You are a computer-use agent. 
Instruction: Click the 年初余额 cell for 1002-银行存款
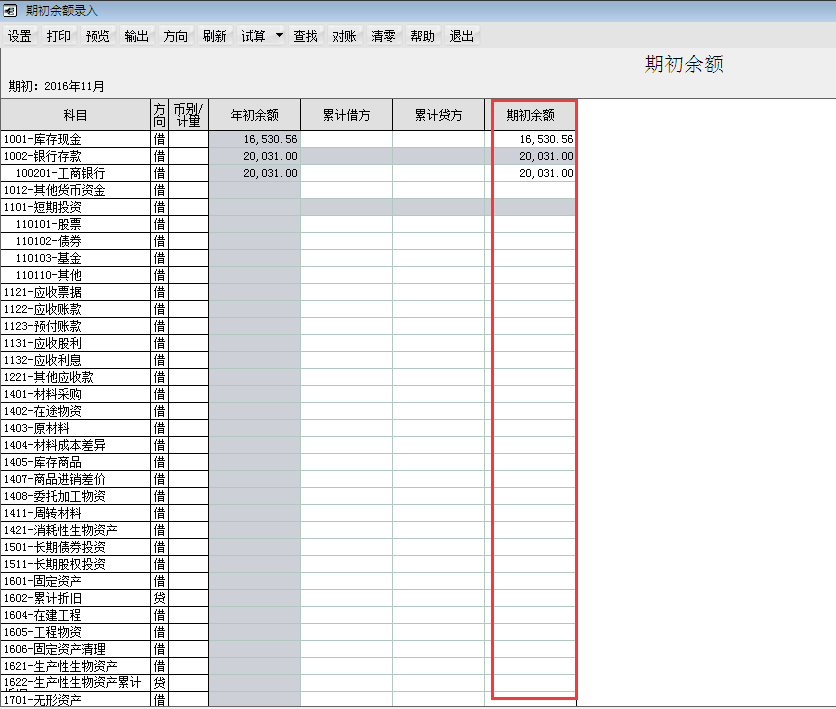click(253, 156)
